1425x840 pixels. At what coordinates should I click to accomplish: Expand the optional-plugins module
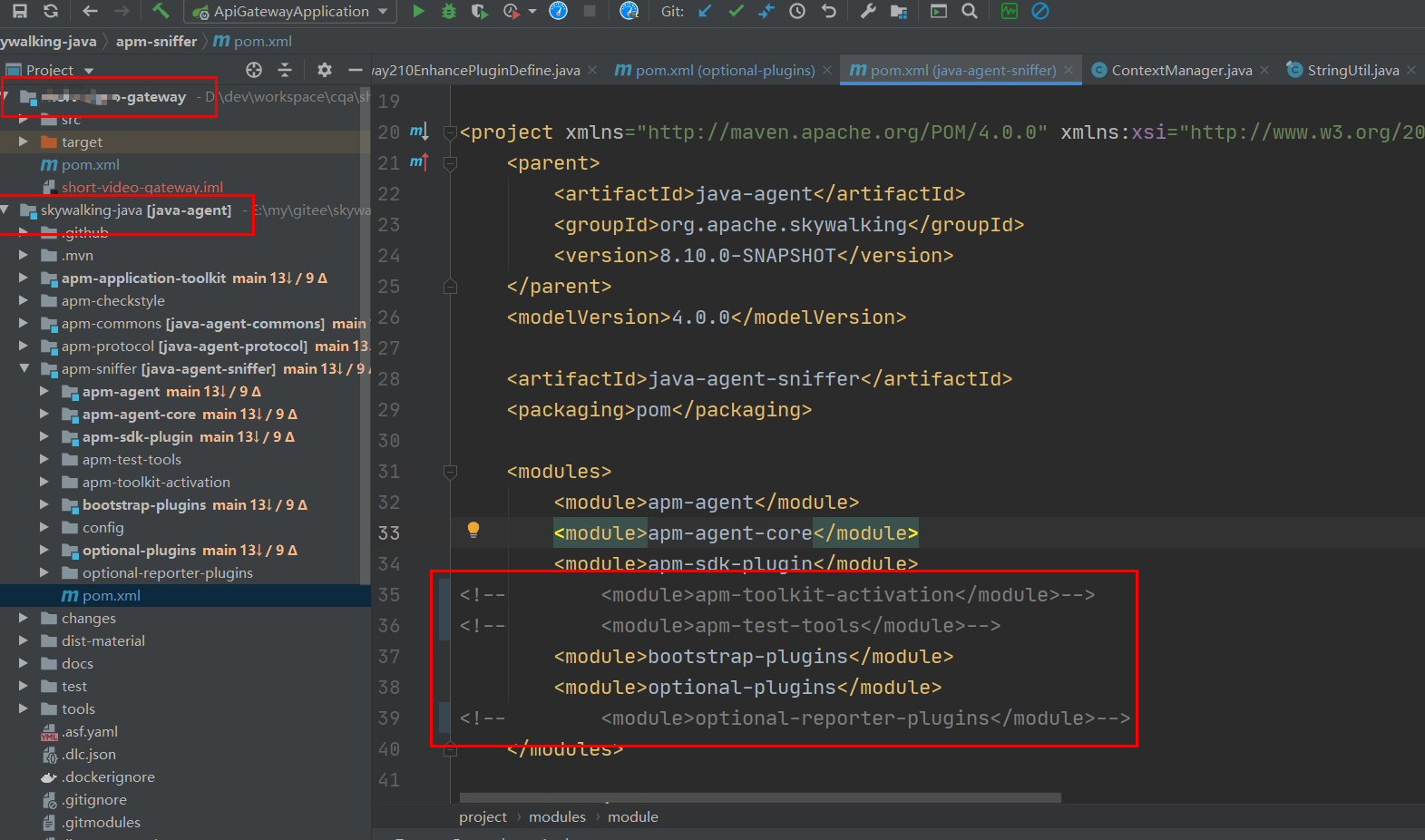(x=44, y=550)
